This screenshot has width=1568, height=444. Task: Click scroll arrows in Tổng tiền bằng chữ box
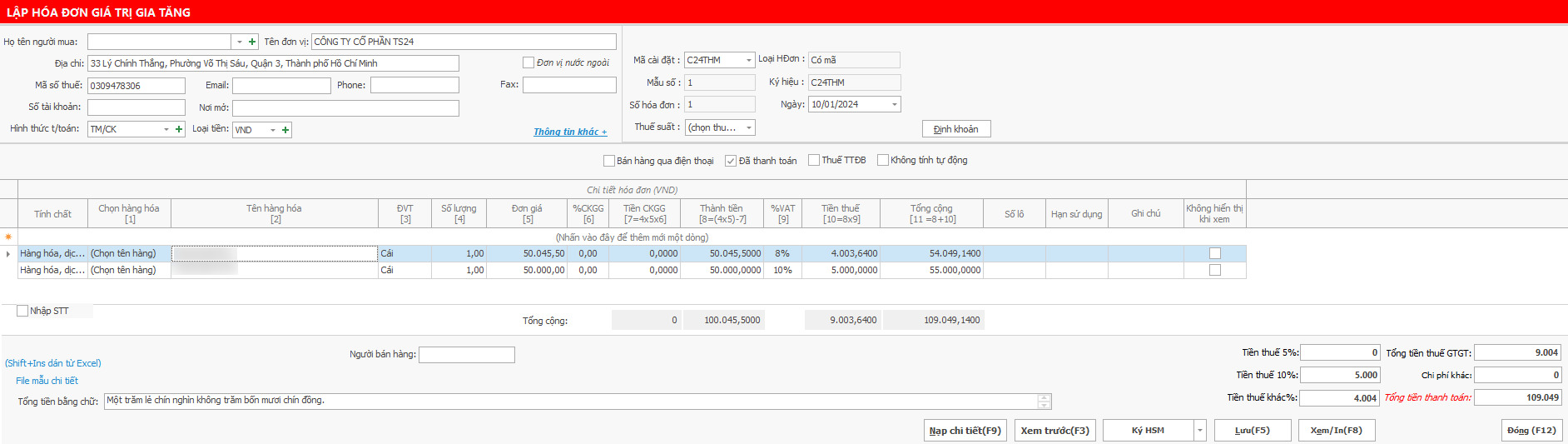tap(1044, 402)
